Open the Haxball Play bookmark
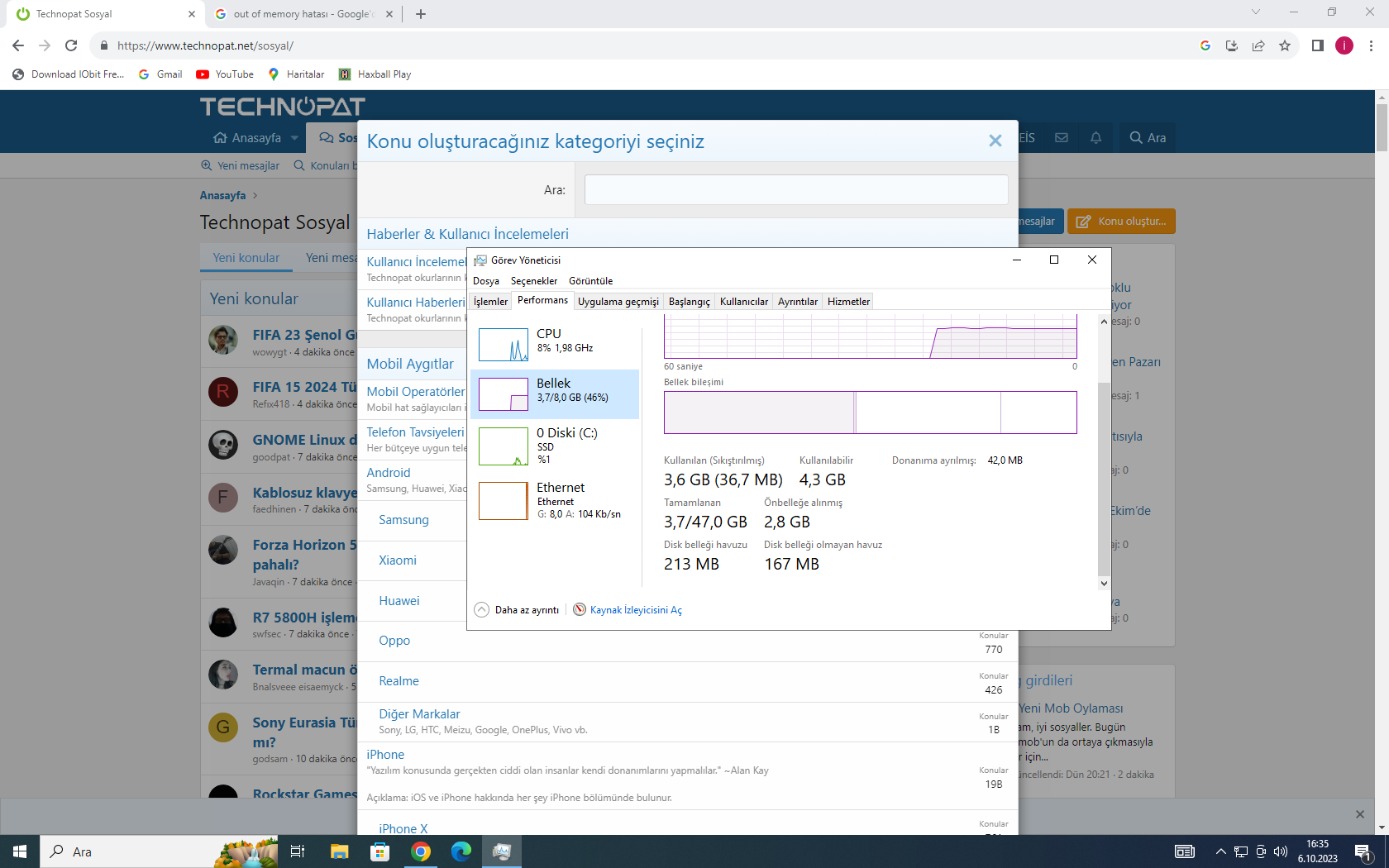This screenshot has height=868, width=1389. 375,74
